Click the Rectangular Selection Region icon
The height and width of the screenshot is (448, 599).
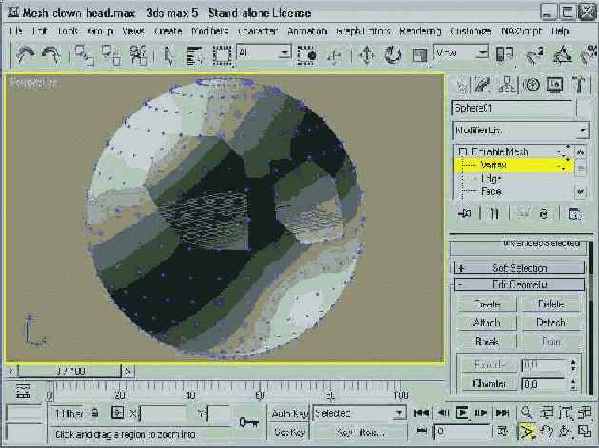tap(222, 55)
